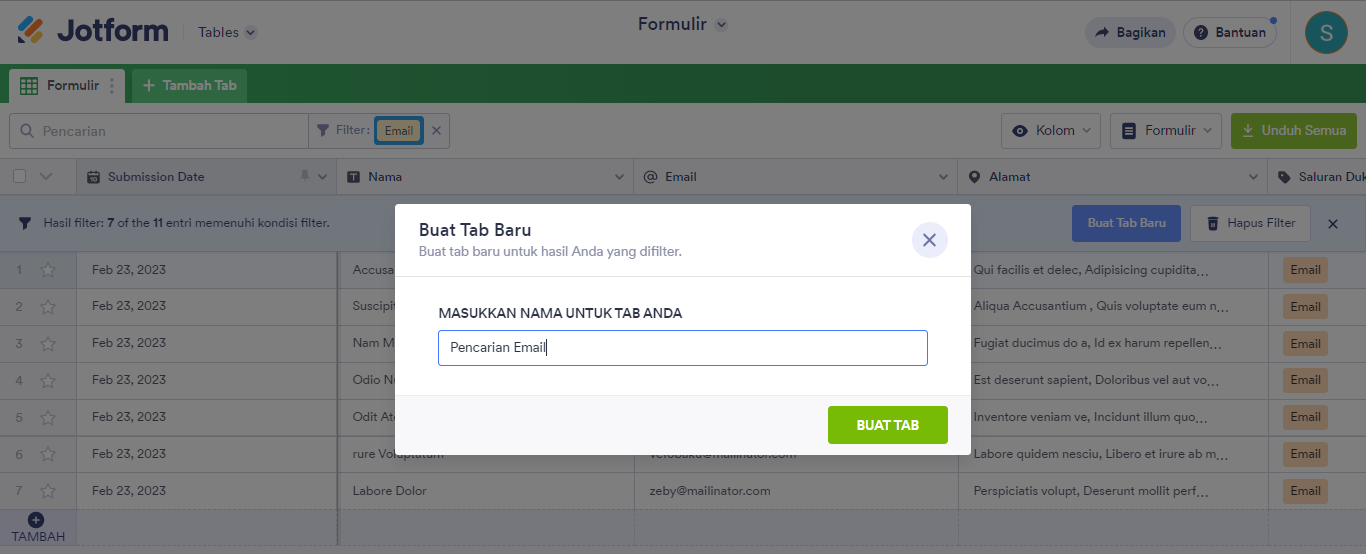Screen dimensions: 1366x554
Task: Close the Buat Tab Baru dialog
Action: tap(929, 240)
